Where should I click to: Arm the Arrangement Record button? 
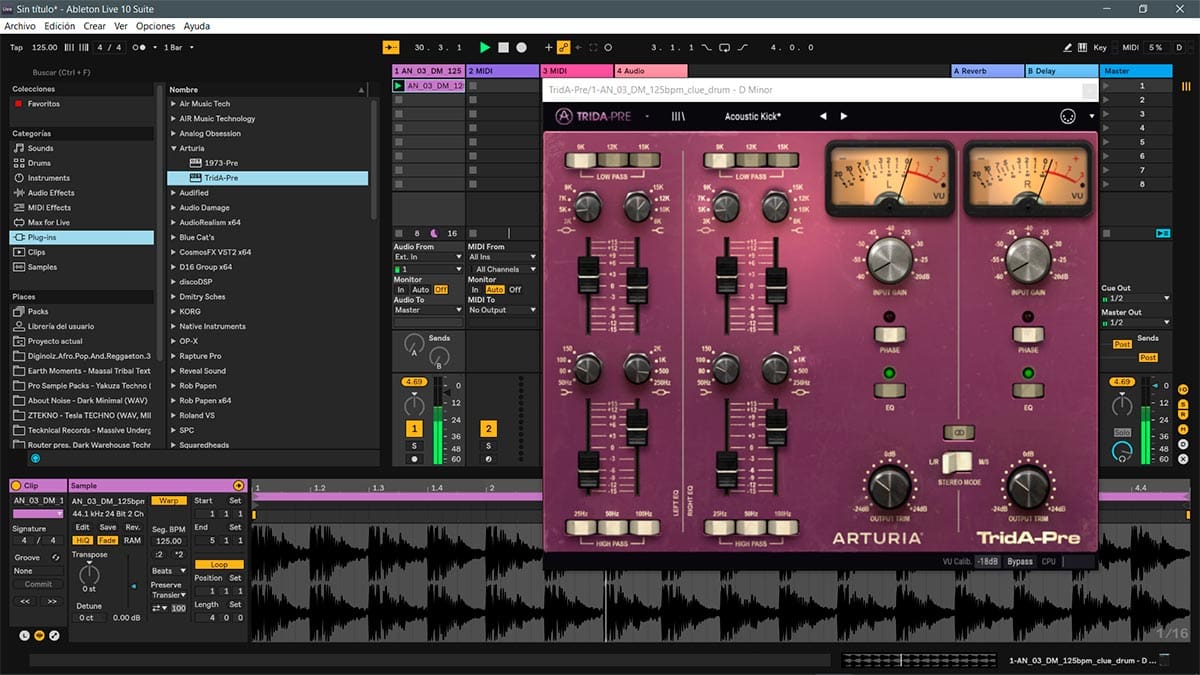[x=521, y=47]
